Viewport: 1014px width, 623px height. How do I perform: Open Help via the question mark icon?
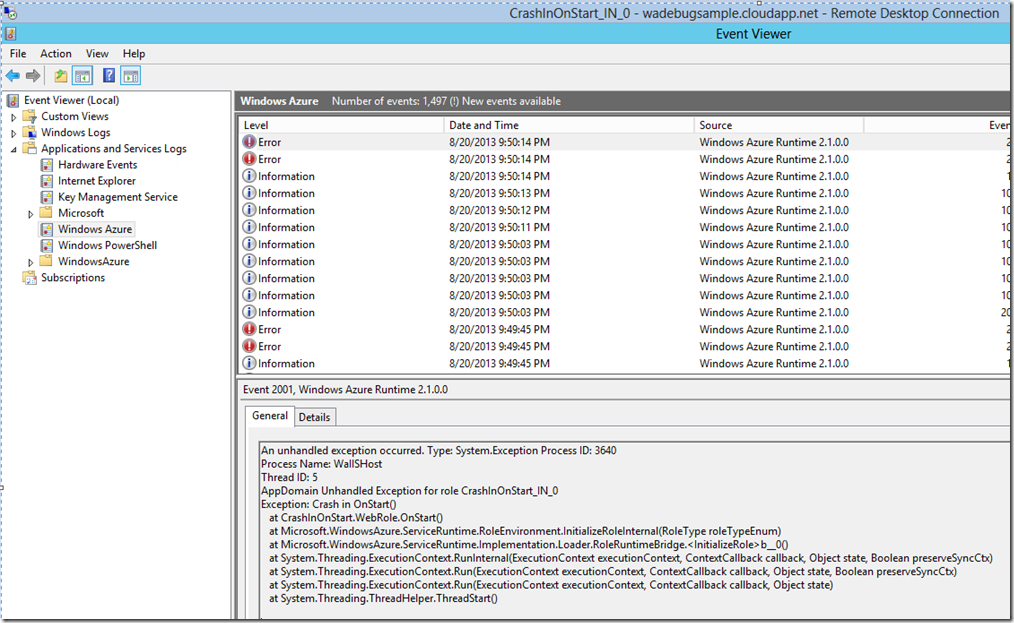[x=109, y=76]
